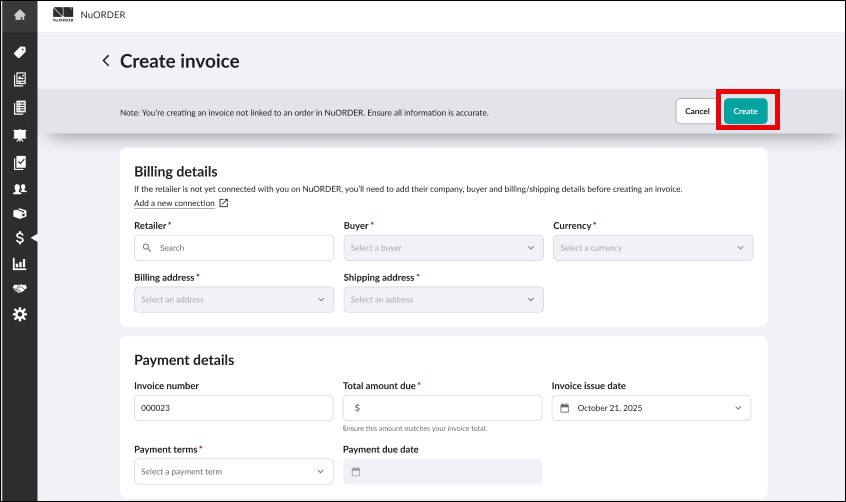The image size is (846, 502).
Task: Open the bar chart analytics icon
Action: [19, 264]
